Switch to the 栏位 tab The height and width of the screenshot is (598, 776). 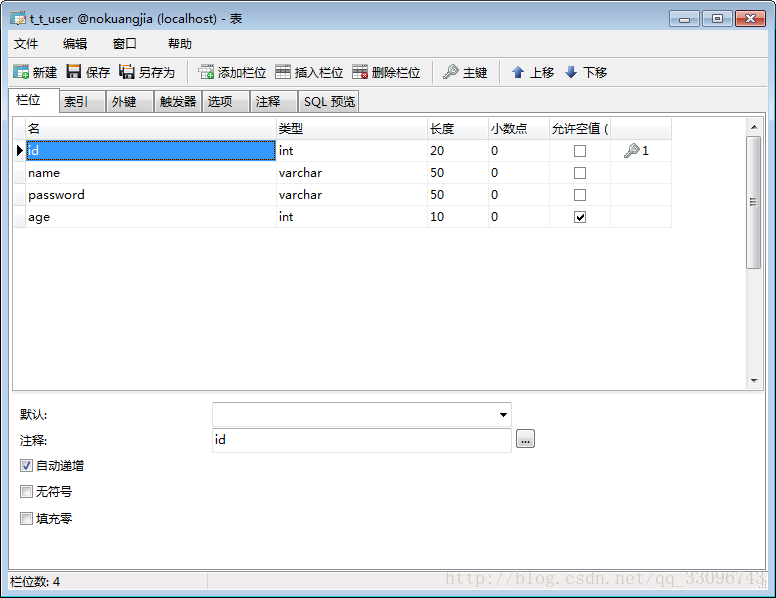pyautogui.click(x=34, y=100)
